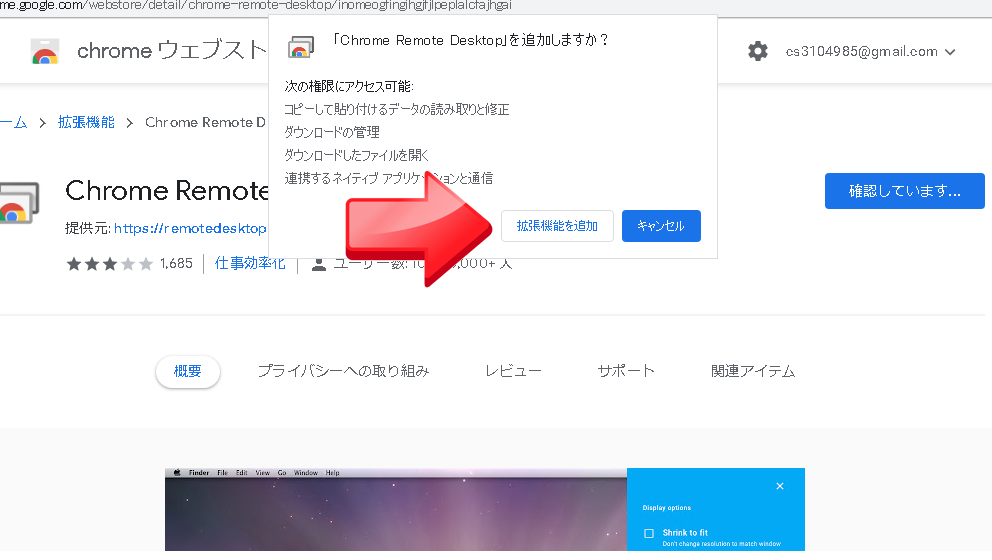
Task: Click the dialog's Chrome Remote Desktop icon
Action: click(301, 47)
